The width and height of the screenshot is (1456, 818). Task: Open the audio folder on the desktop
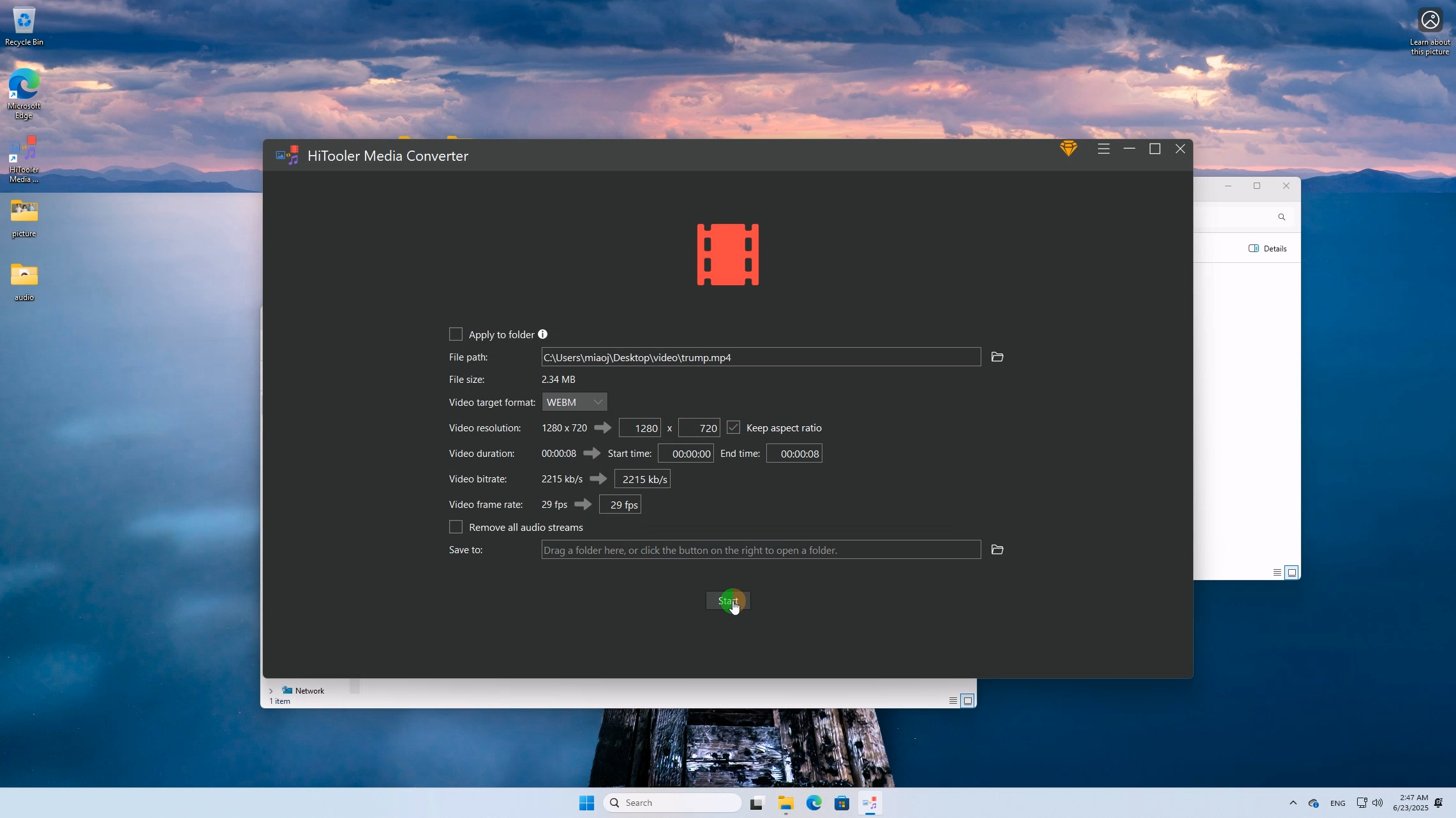coord(24,274)
